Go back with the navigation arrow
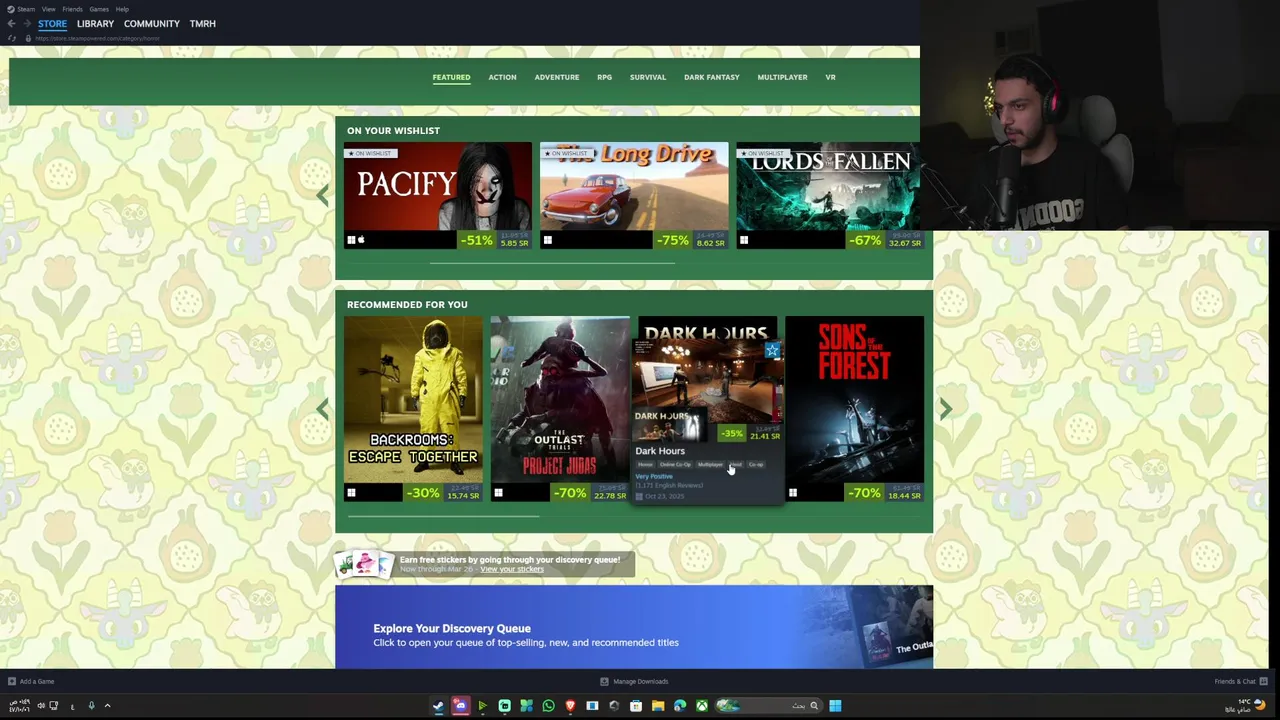The height and width of the screenshot is (720, 1280). click(11, 23)
